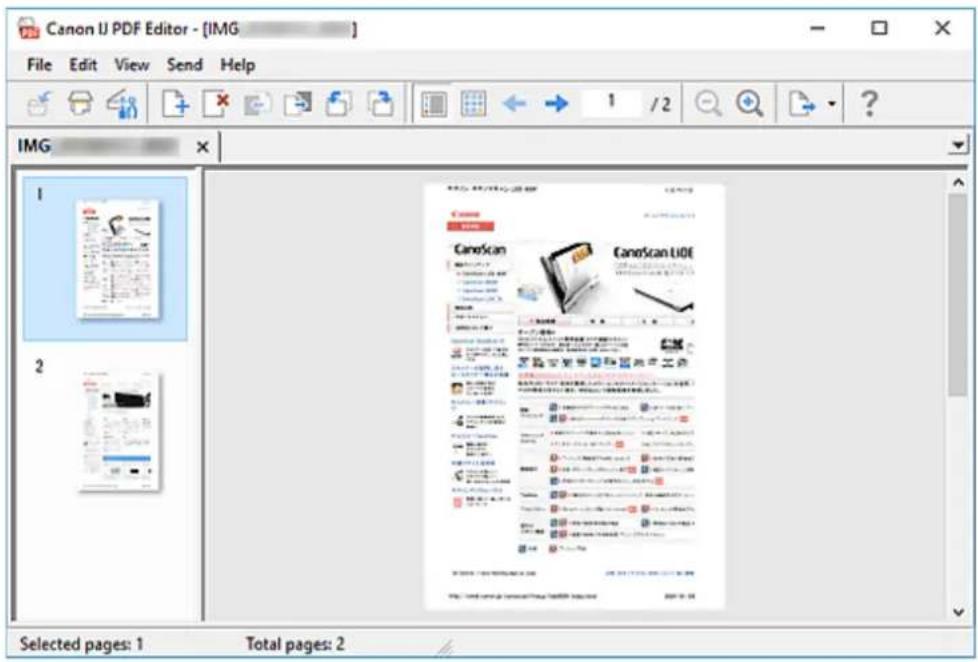The image size is (978, 662).
Task: Rotate page right with the toolbar icon
Action: pos(380,104)
